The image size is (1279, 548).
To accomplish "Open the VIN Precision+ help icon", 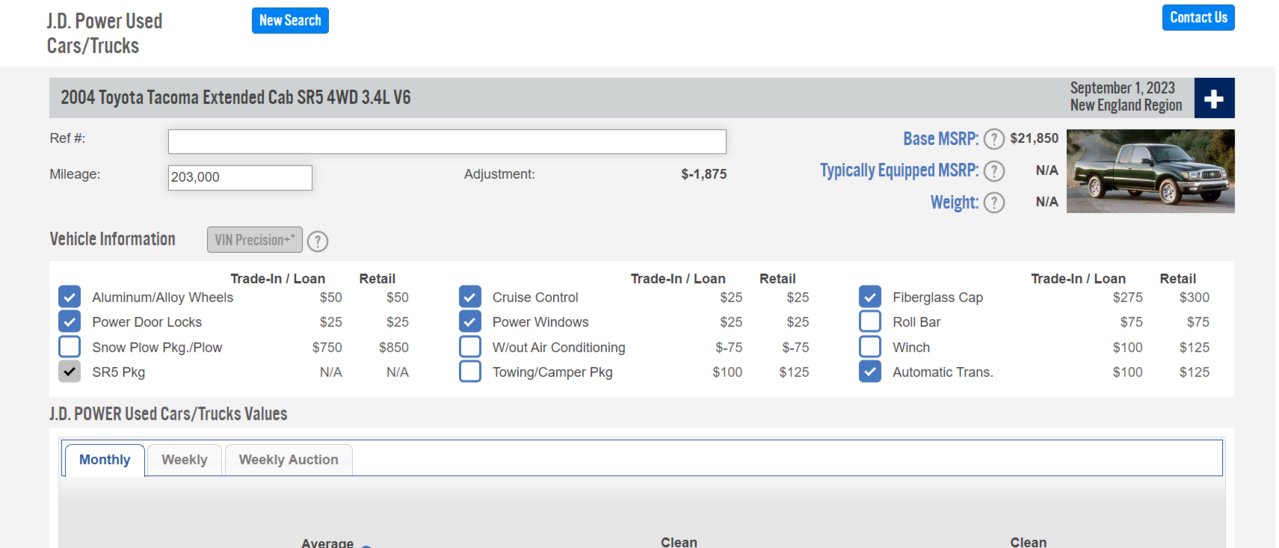I will pyautogui.click(x=317, y=241).
